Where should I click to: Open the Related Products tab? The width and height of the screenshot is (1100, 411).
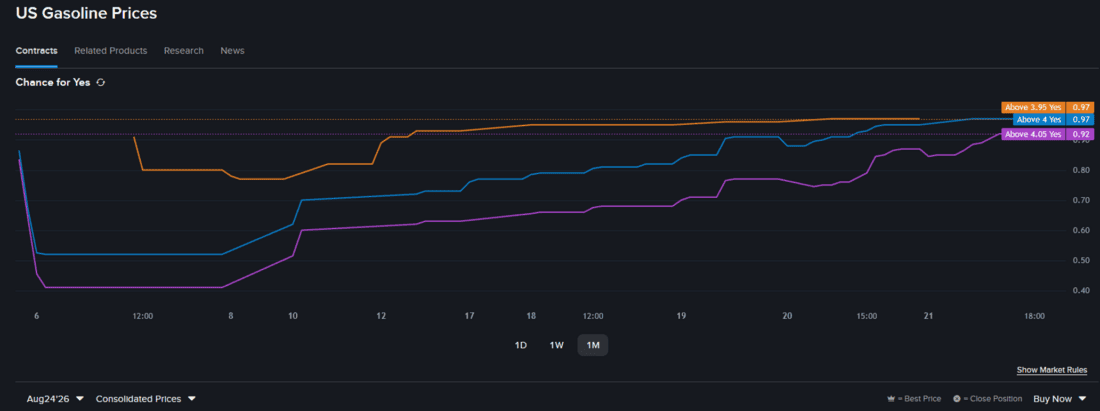111,50
